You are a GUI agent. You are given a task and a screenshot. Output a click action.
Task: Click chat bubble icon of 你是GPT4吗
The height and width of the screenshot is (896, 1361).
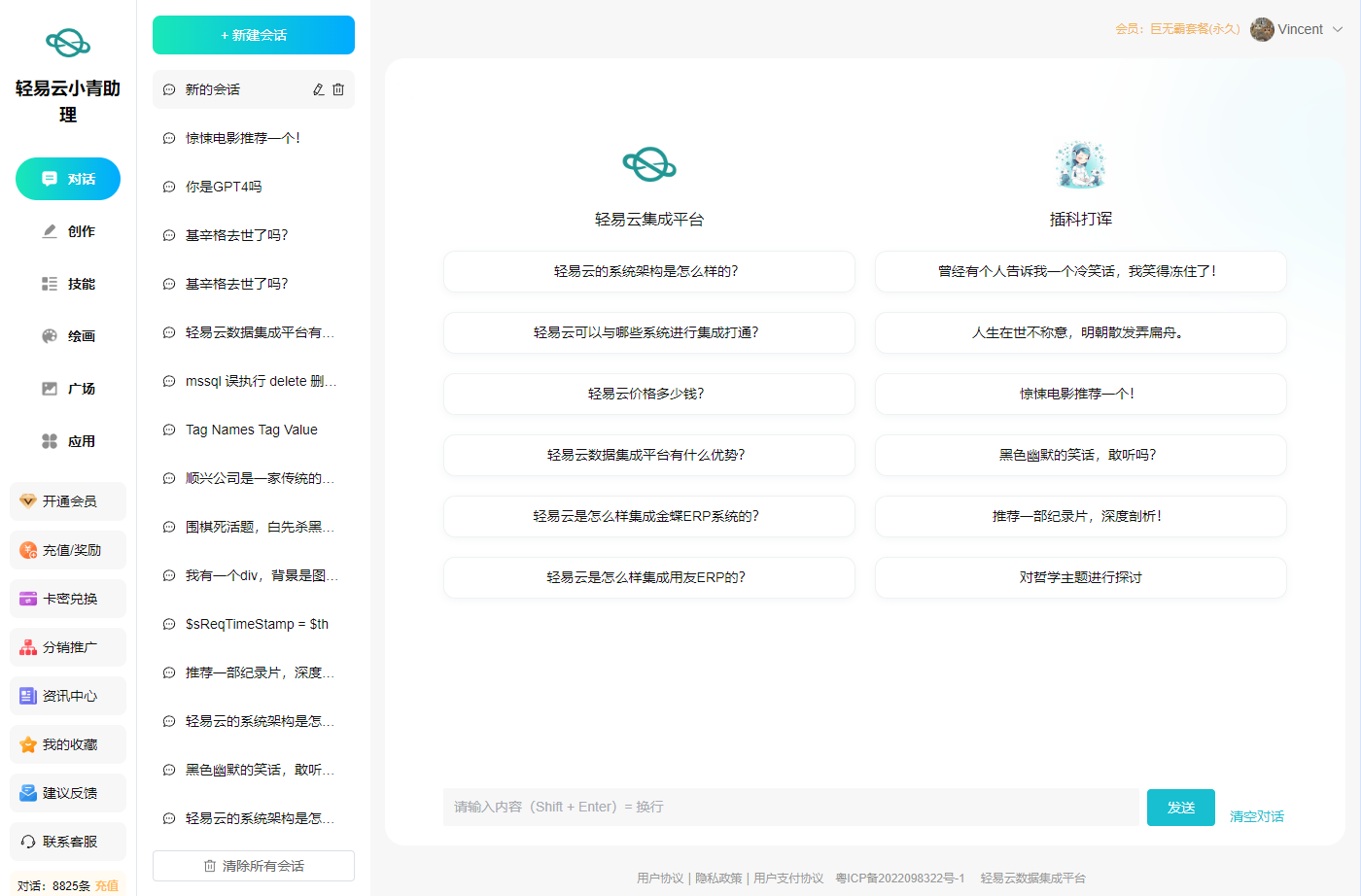[x=169, y=187]
